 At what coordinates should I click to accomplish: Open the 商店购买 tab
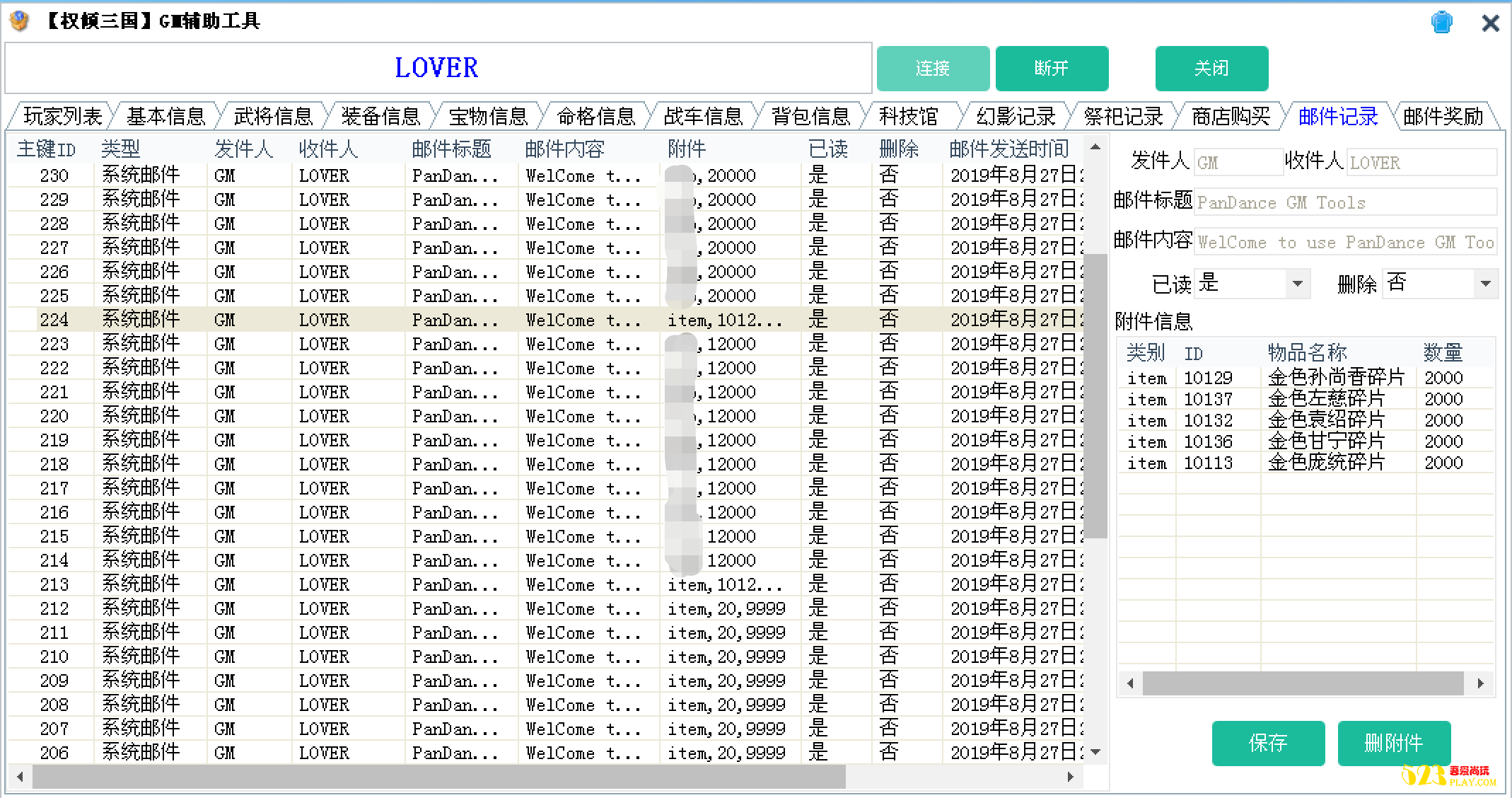[1231, 116]
